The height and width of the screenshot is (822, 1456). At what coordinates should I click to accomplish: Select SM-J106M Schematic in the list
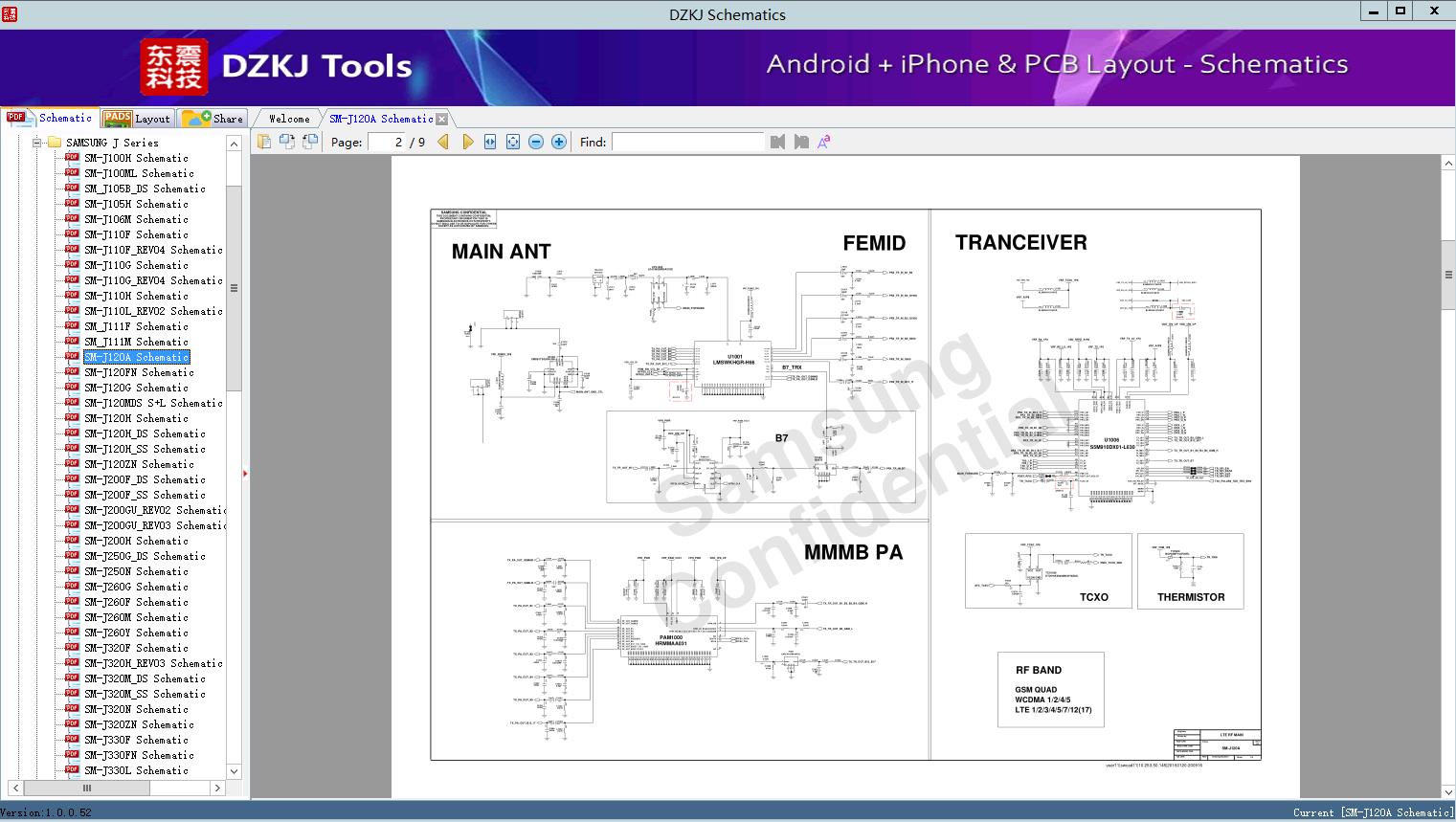[136, 219]
